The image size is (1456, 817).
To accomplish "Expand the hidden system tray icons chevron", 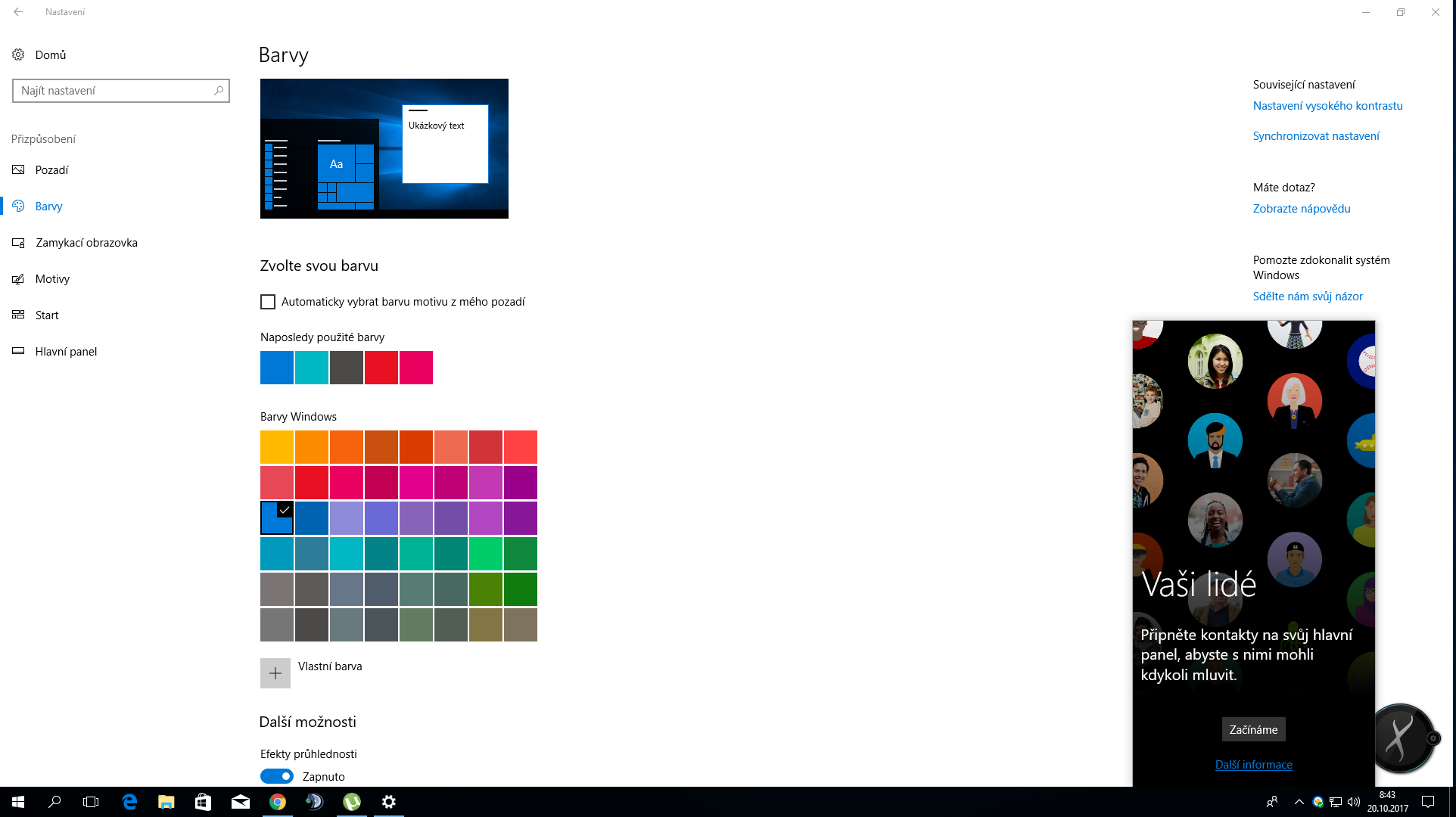I will pyautogui.click(x=1299, y=802).
